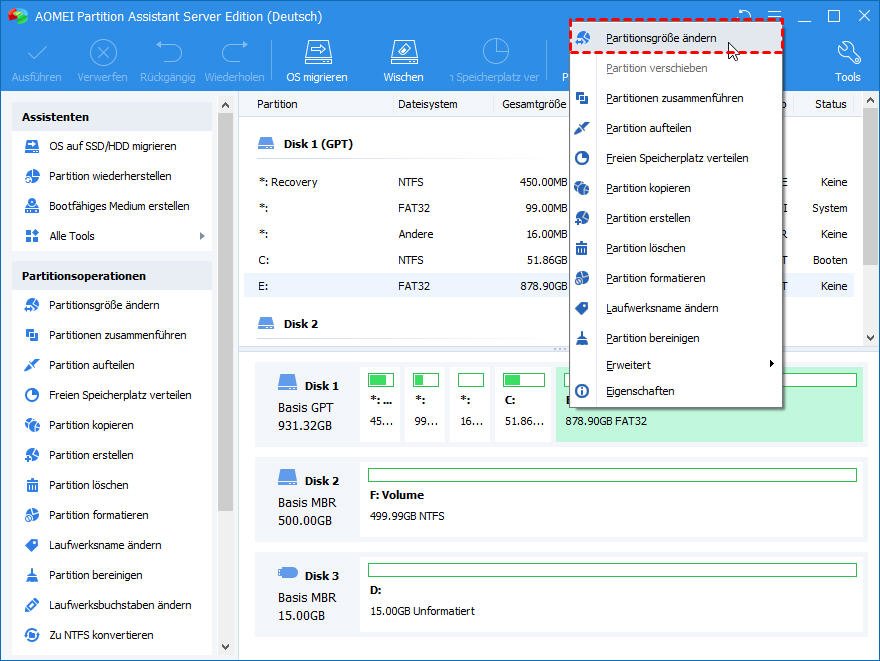Choose sidebar Partition bereinigen operation
The image size is (880, 661).
(95, 575)
